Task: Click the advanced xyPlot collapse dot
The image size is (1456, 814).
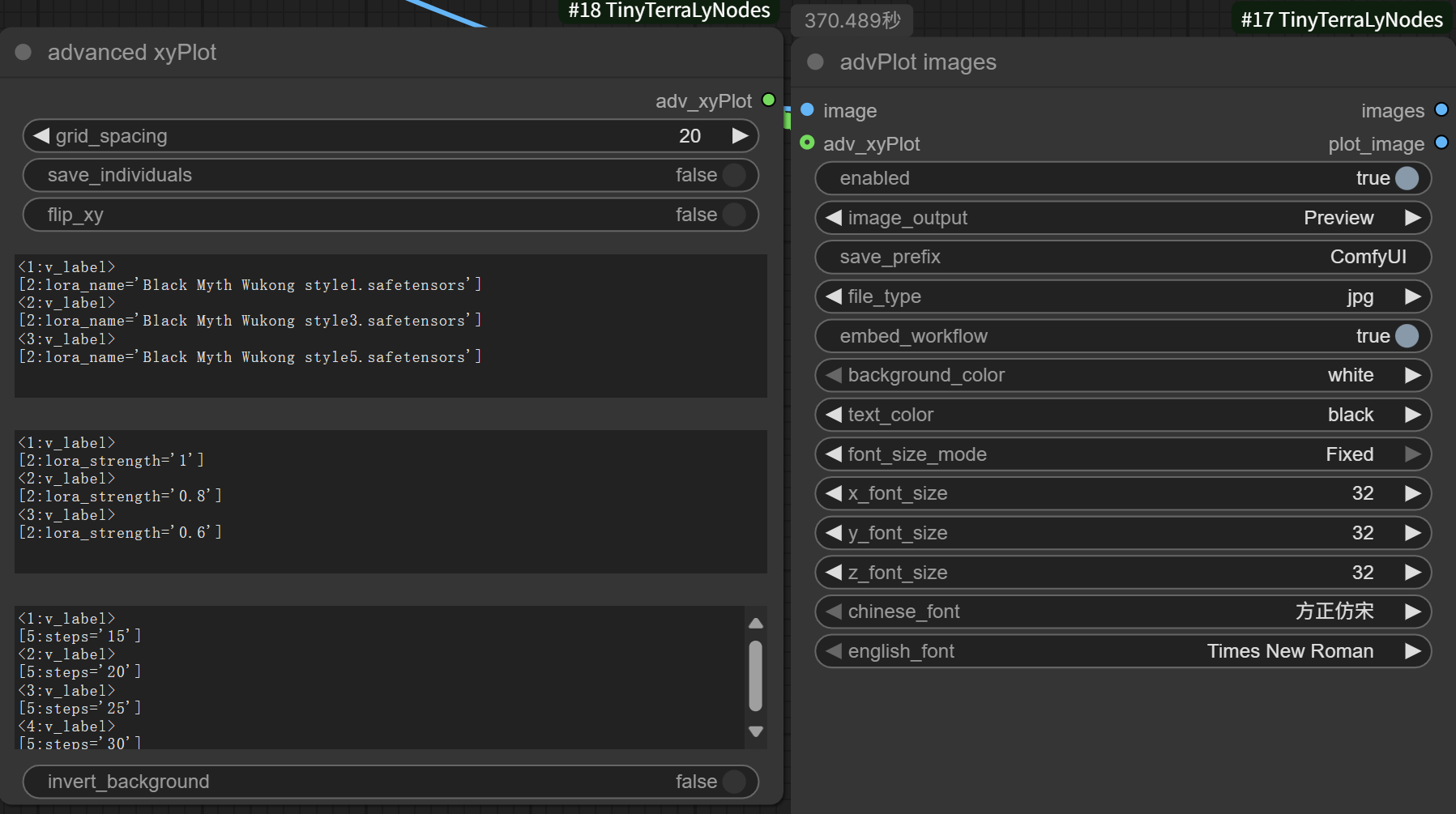Action: click(23, 52)
